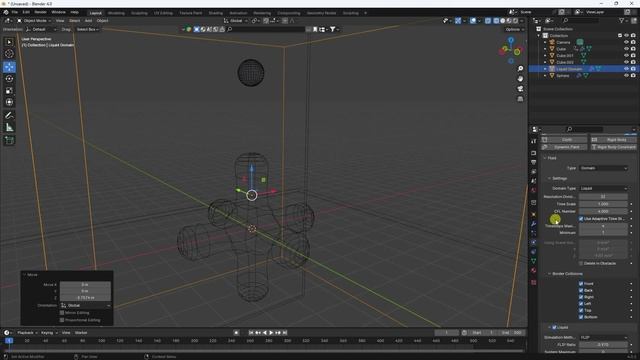Uncheck the Back border collision checkbox

(x=581, y=290)
